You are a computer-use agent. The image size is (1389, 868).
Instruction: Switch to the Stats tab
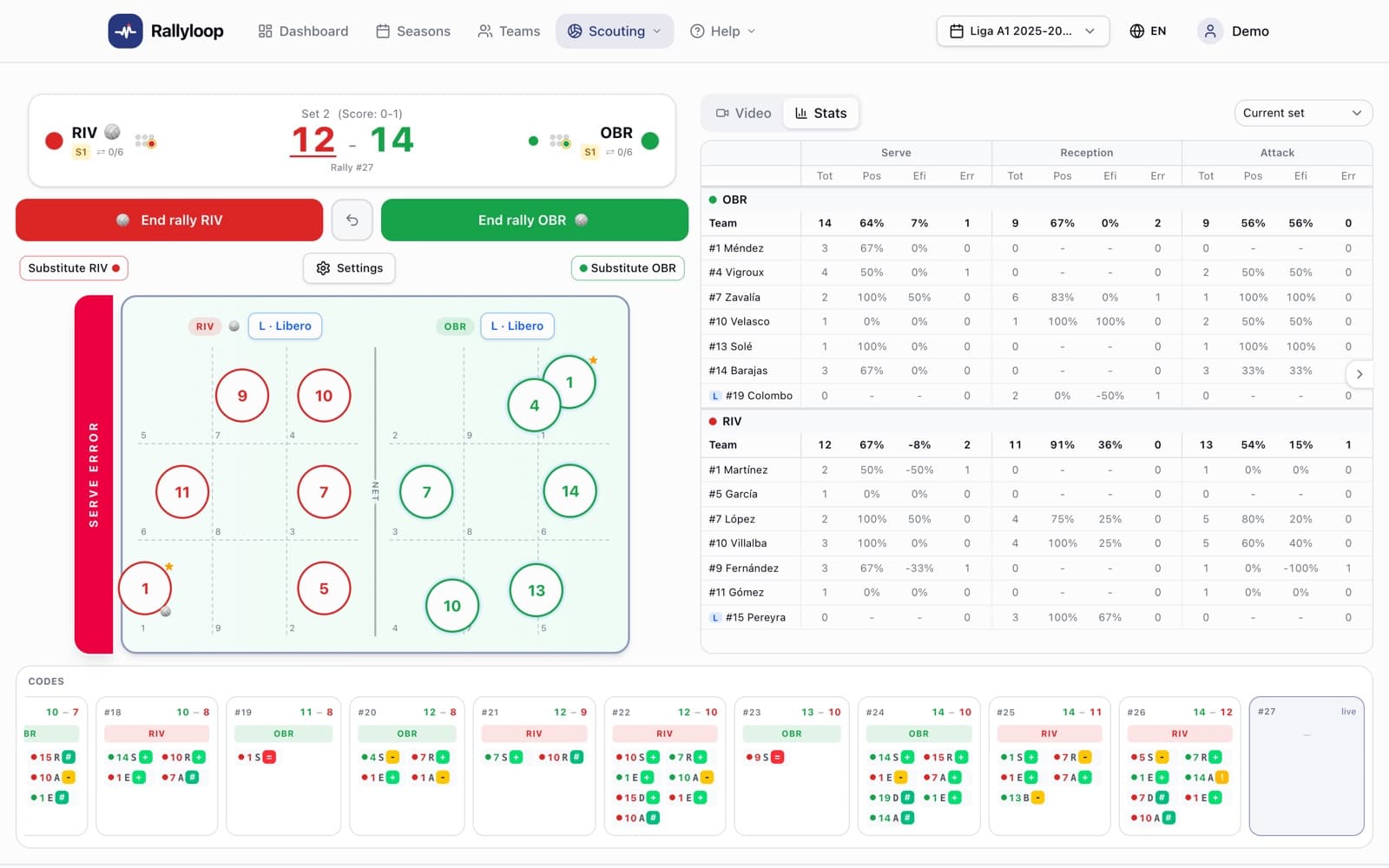821,113
